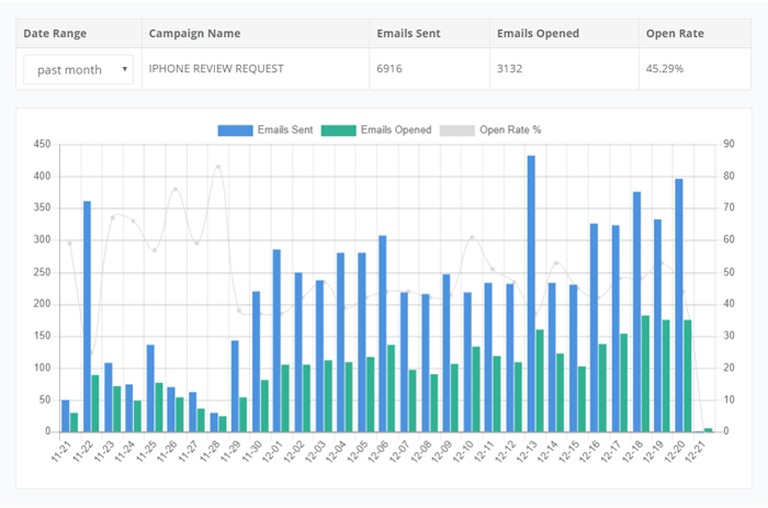Open the past month date range dropdown
The height and width of the screenshot is (508, 768).
pos(78,70)
